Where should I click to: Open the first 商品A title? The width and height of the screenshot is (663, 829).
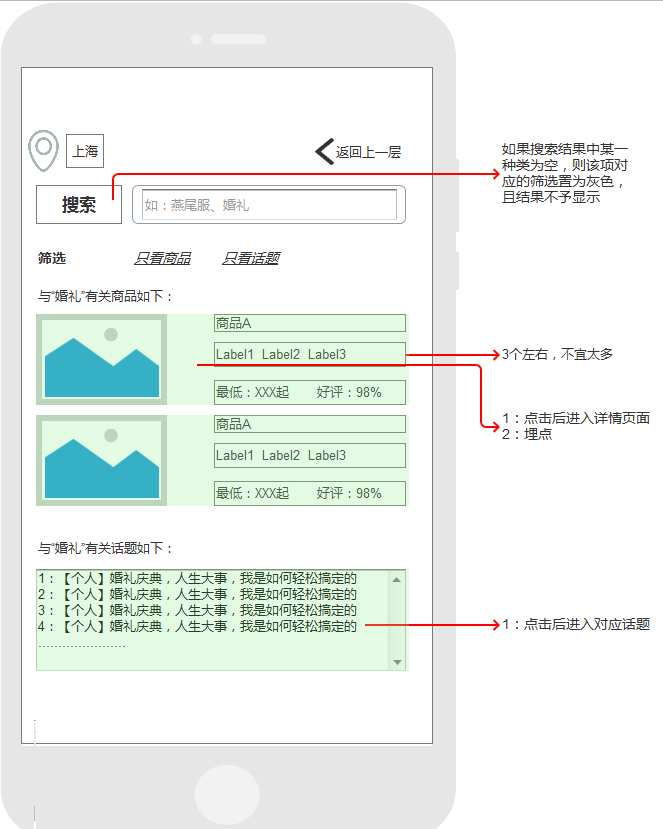[309, 323]
